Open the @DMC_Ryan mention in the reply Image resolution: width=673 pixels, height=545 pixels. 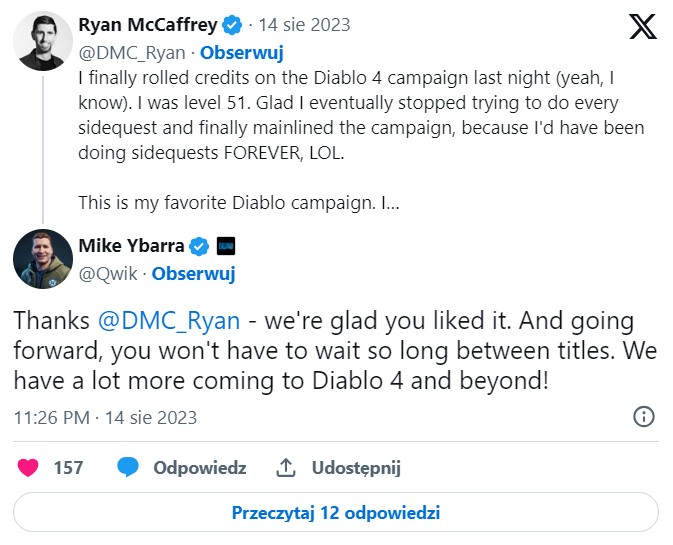tap(170, 321)
